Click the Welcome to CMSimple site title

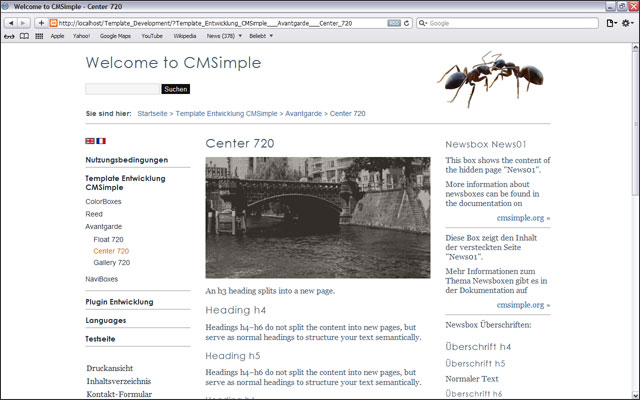[x=173, y=63]
